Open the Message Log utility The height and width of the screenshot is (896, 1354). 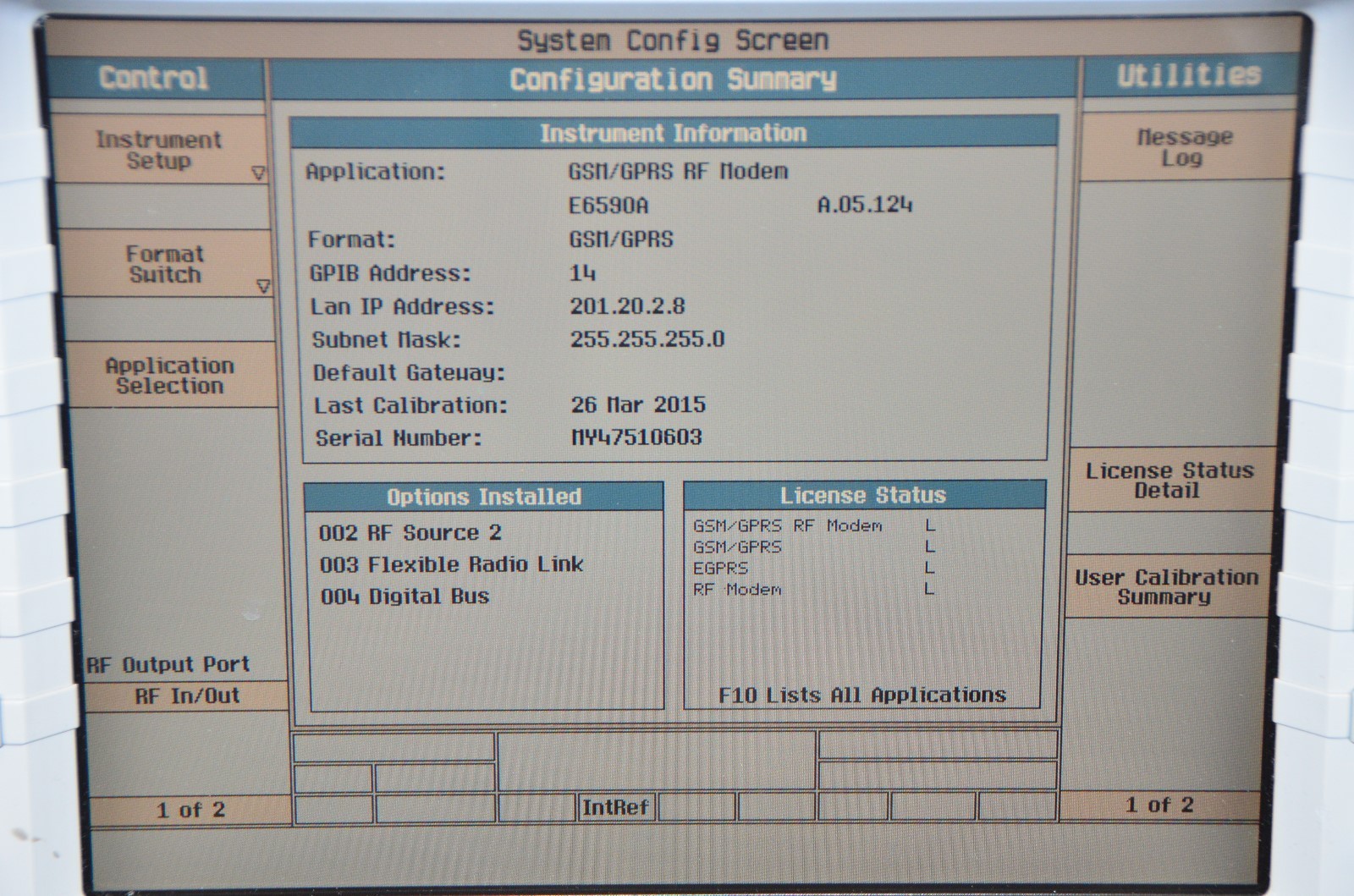(1184, 147)
